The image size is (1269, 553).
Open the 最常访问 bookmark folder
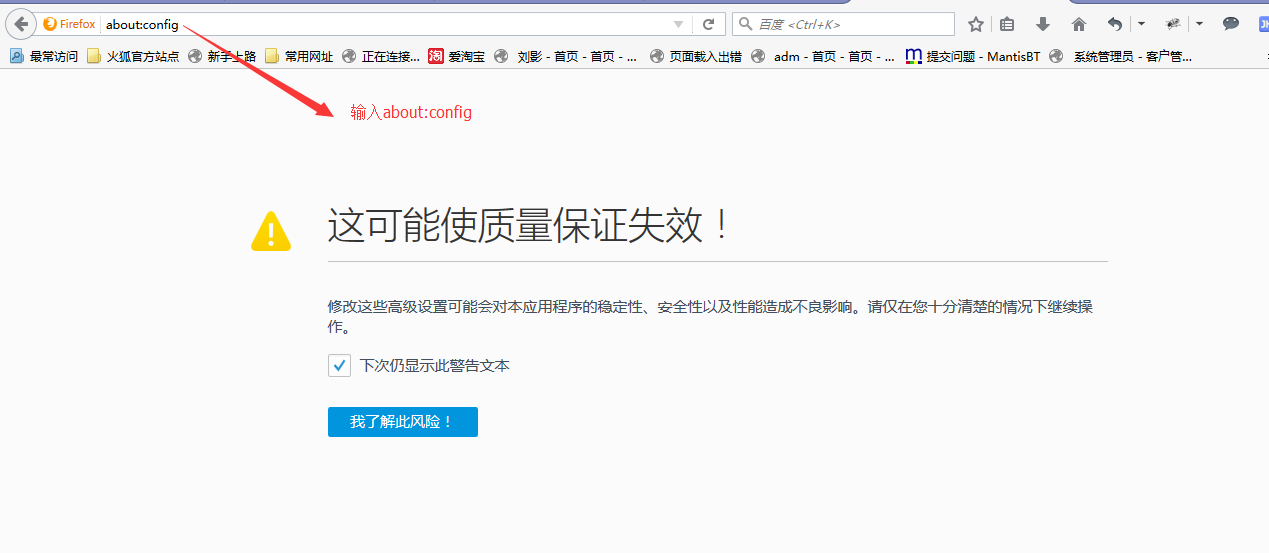pos(44,57)
